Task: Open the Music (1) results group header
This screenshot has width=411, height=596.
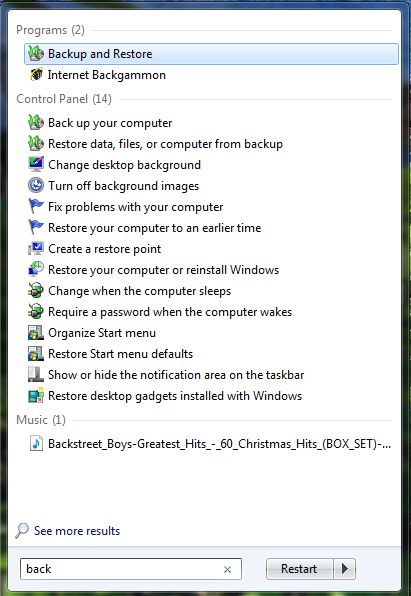Action: pos(41,420)
